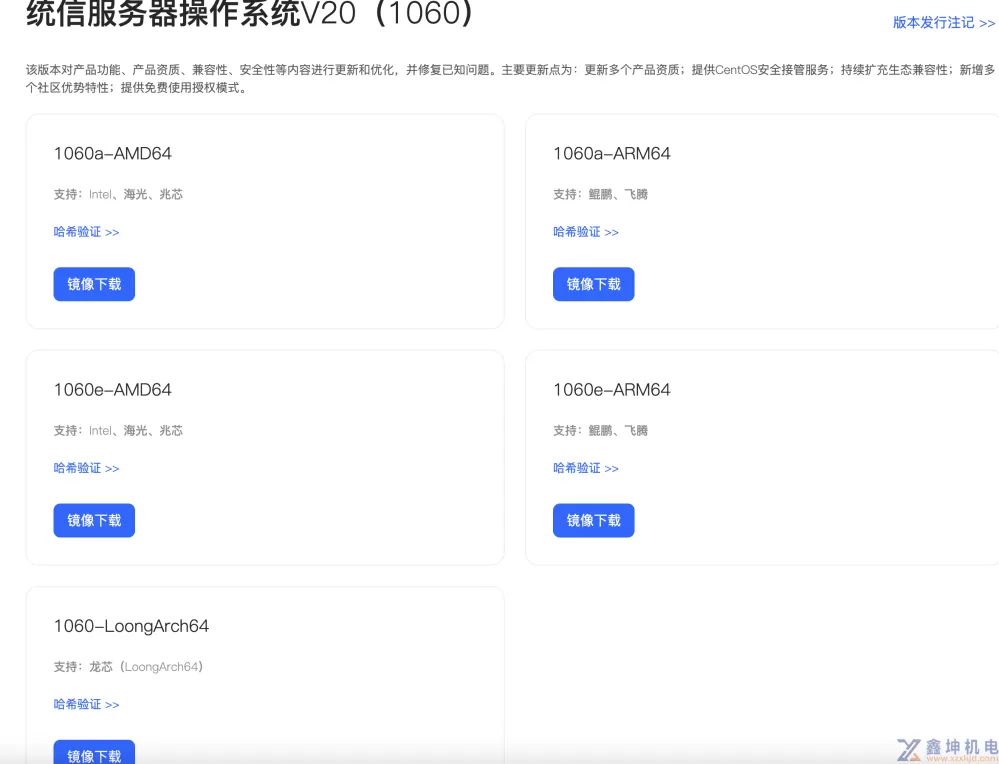Select the 1060-LoongArch64 card title

[x=131, y=626]
